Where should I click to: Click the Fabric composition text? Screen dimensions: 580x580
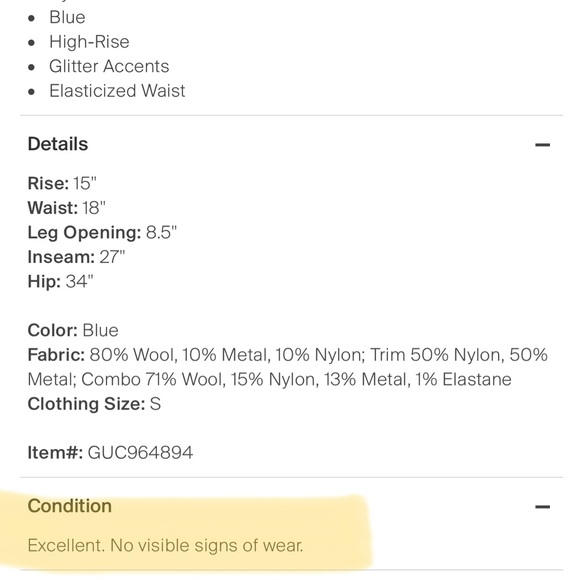point(288,367)
